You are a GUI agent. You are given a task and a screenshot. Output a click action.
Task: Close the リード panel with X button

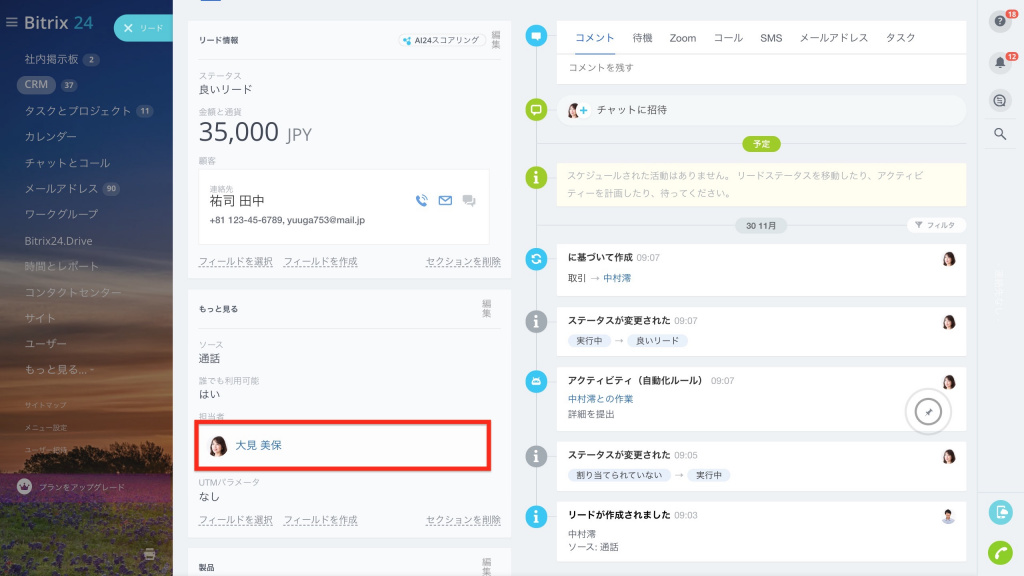click(128, 28)
